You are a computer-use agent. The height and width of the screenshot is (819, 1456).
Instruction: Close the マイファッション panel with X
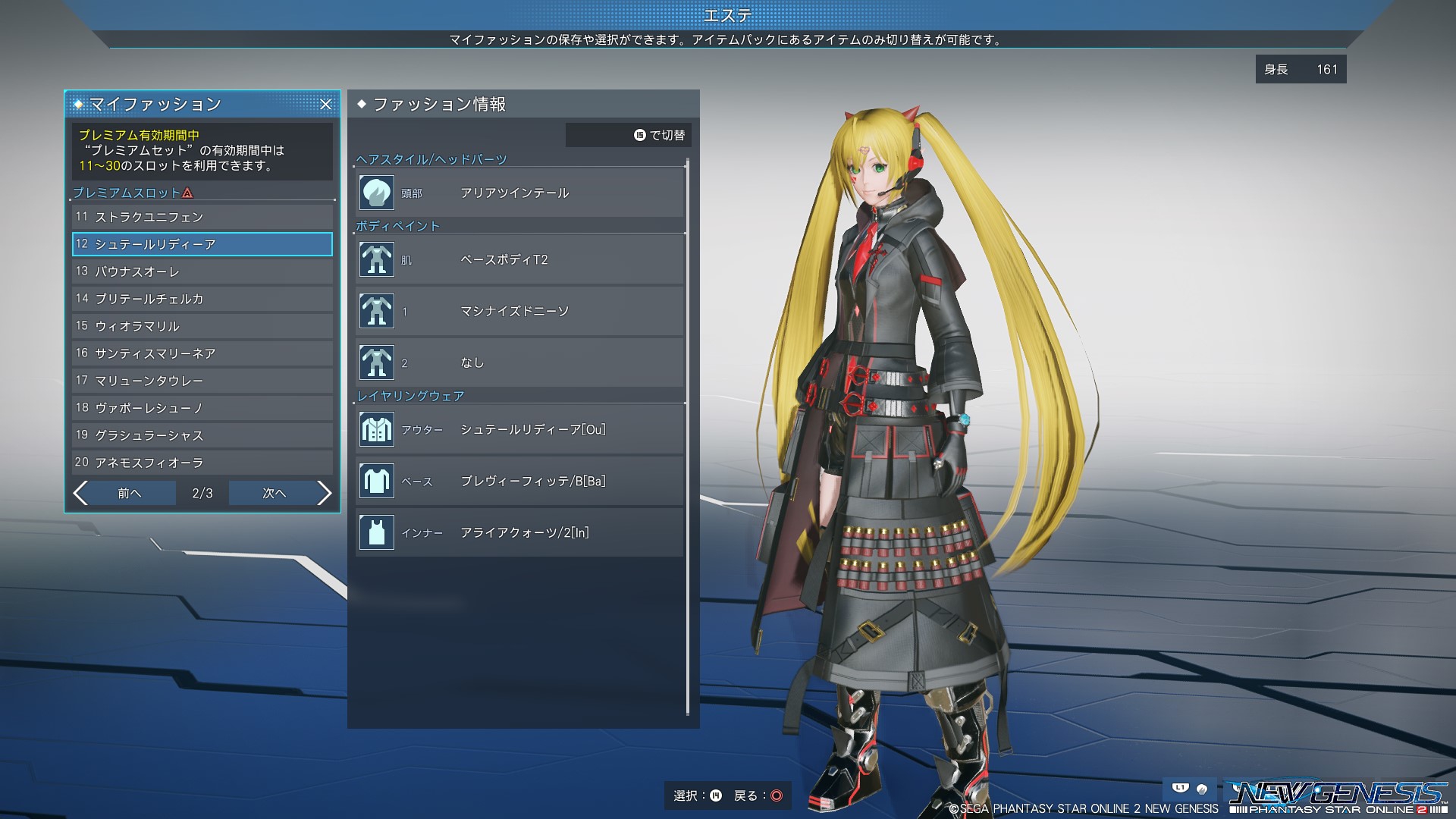click(x=325, y=105)
